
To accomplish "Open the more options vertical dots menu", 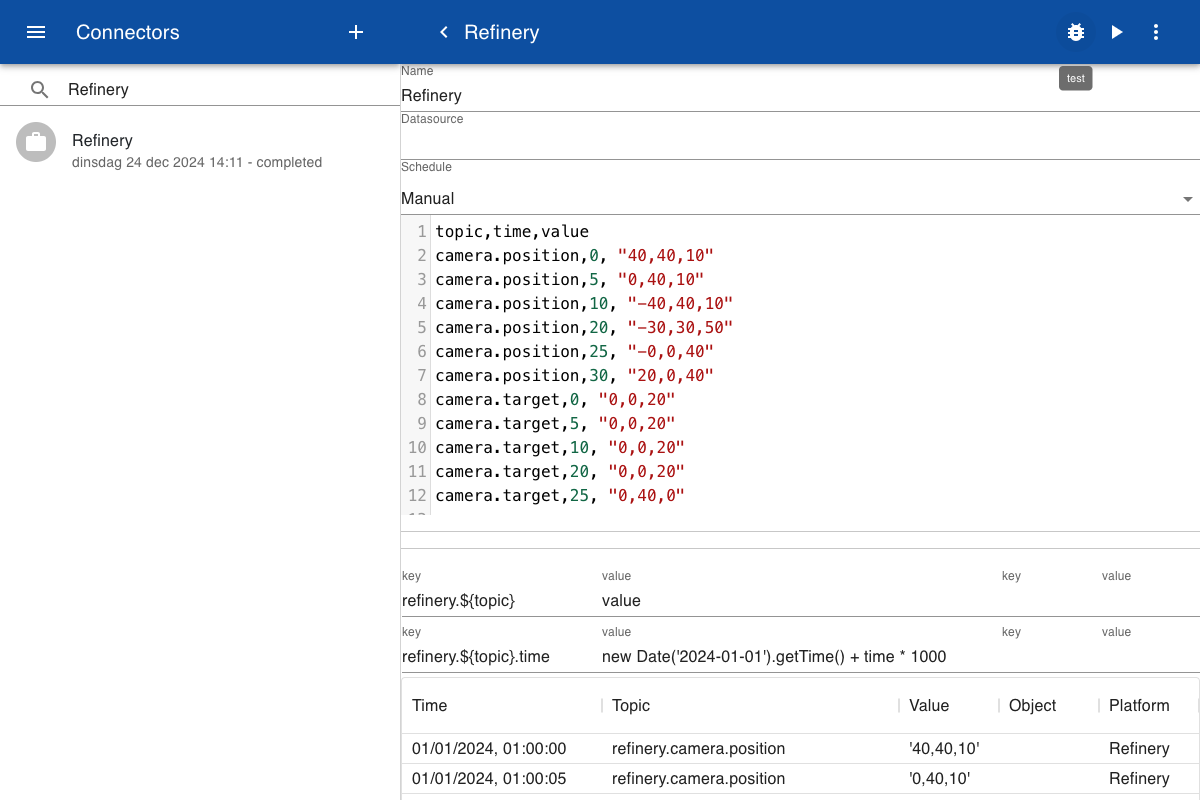I will coord(1156,32).
